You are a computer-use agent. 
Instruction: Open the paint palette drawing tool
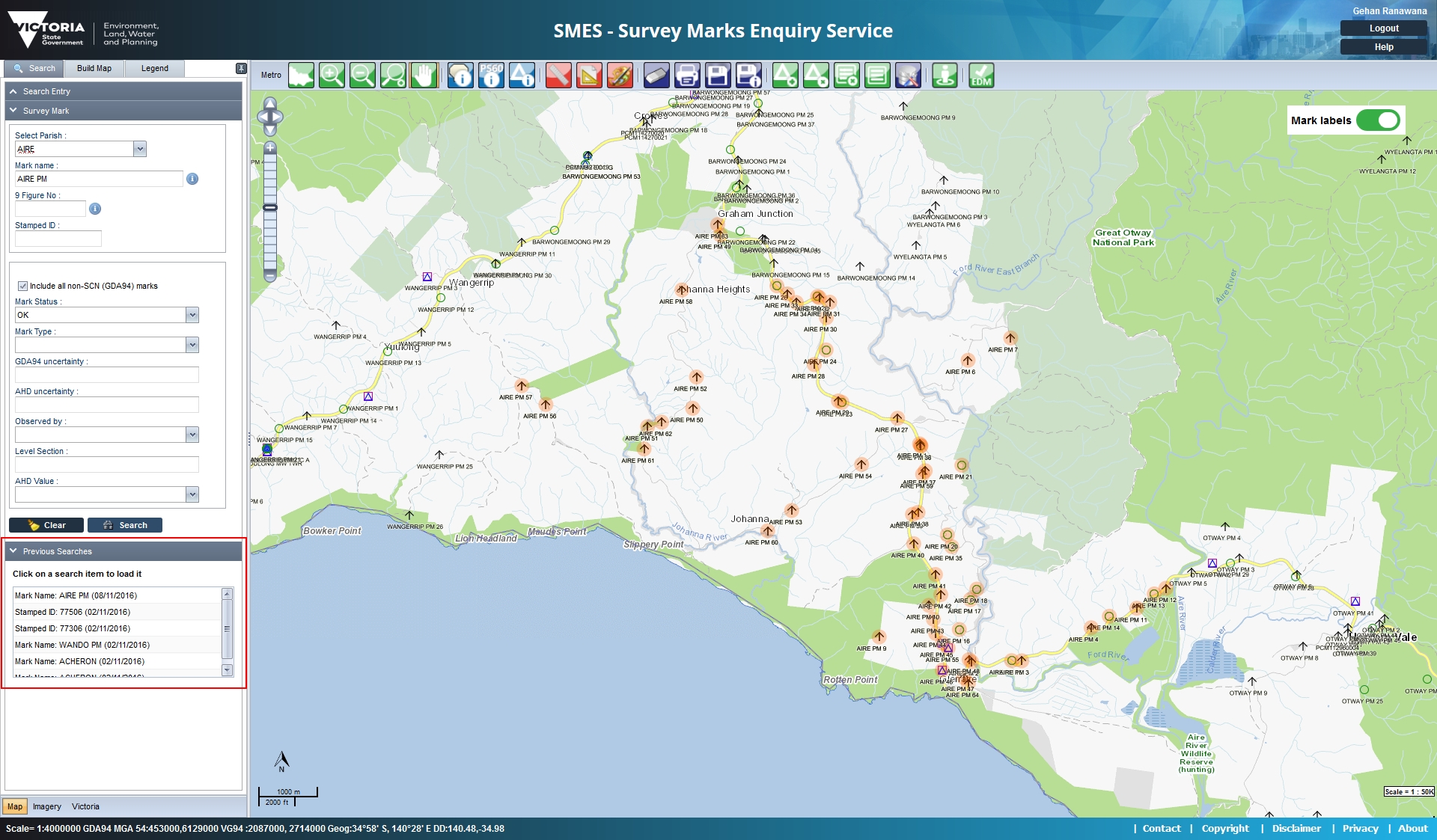620,76
